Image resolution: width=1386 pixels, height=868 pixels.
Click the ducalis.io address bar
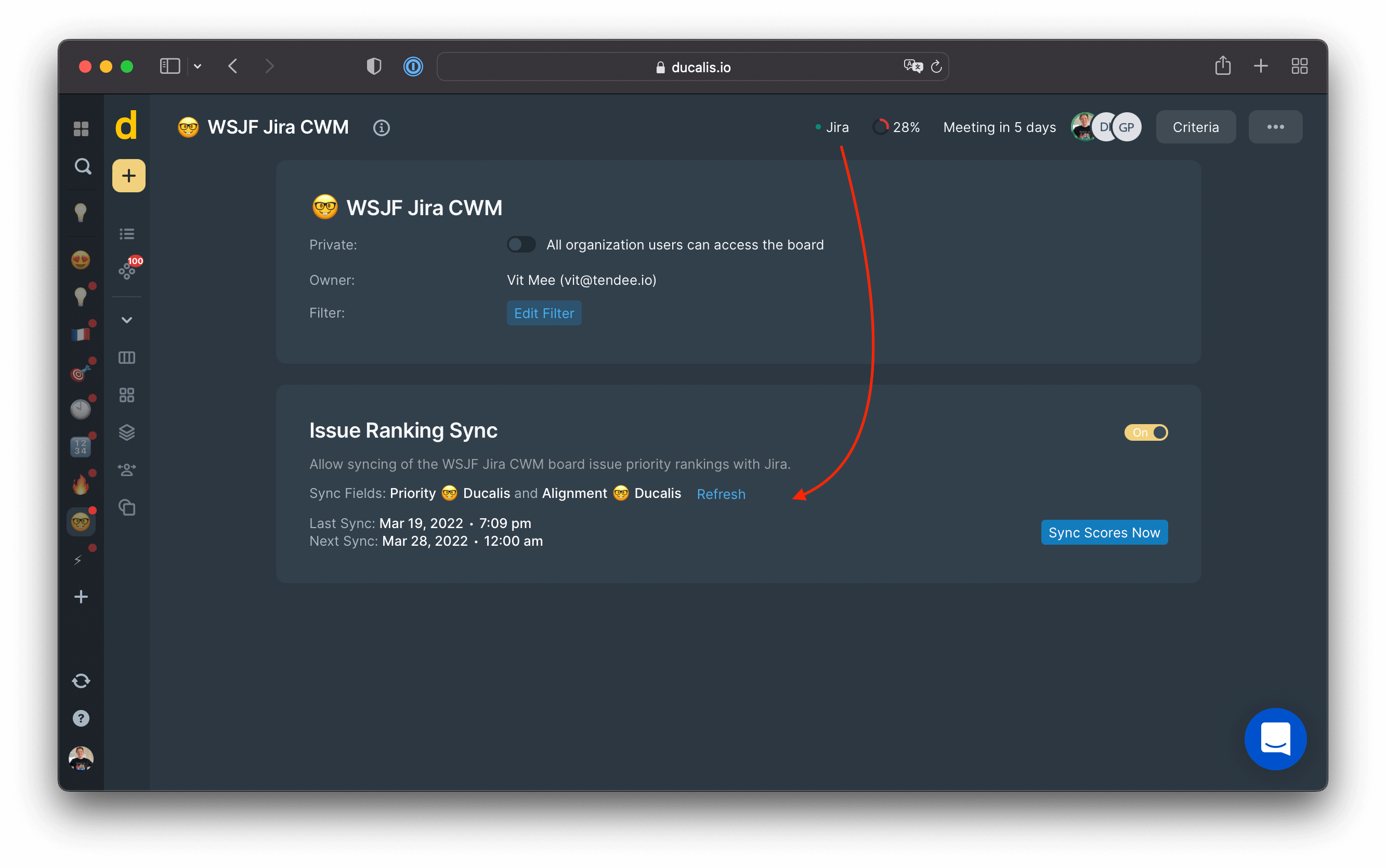[692, 66]
